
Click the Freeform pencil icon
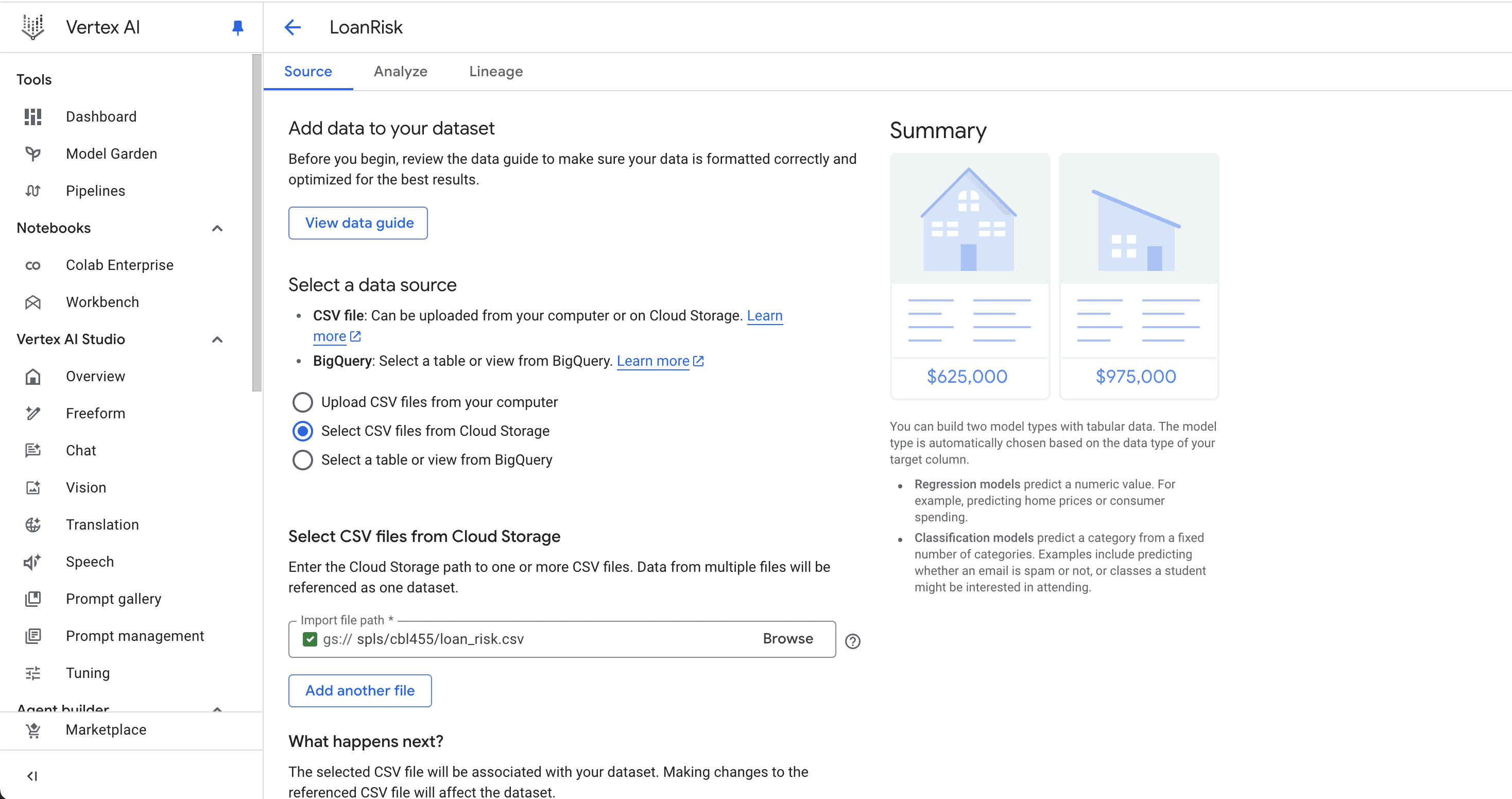point(33,413)
